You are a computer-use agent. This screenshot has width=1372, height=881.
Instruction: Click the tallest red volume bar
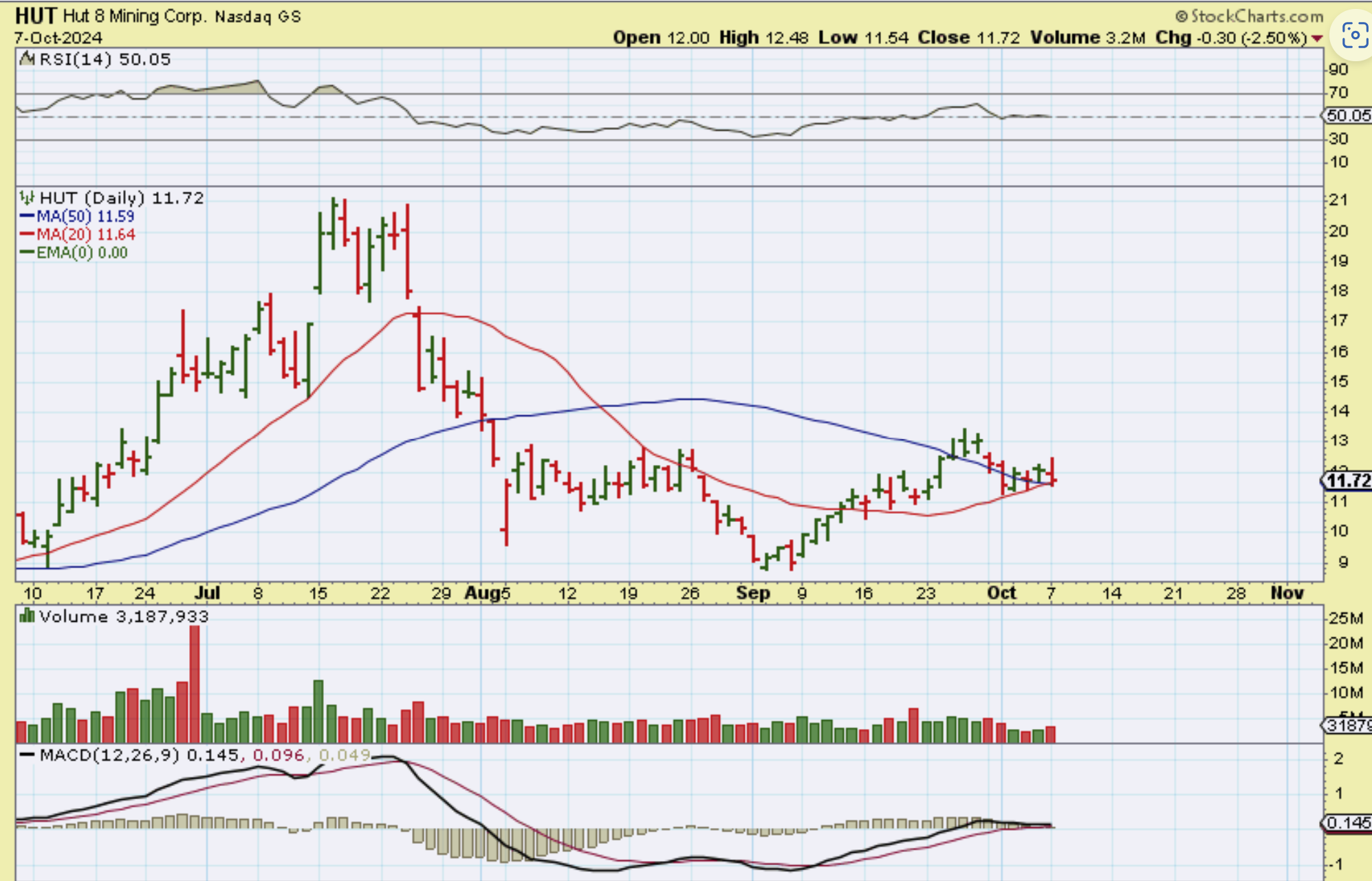(195, 683)
